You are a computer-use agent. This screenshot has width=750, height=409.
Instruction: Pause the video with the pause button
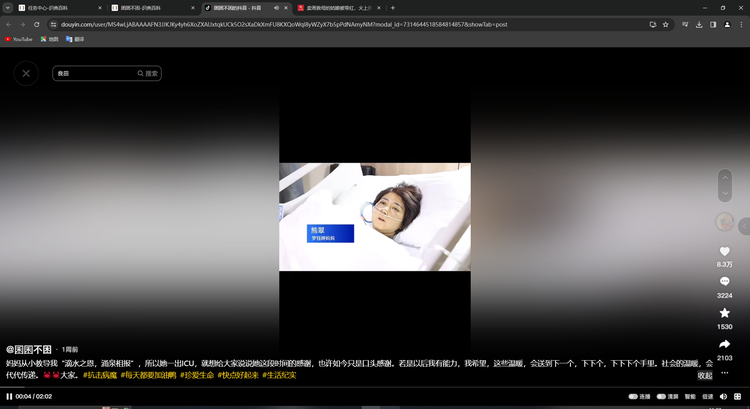coord(9,396)
